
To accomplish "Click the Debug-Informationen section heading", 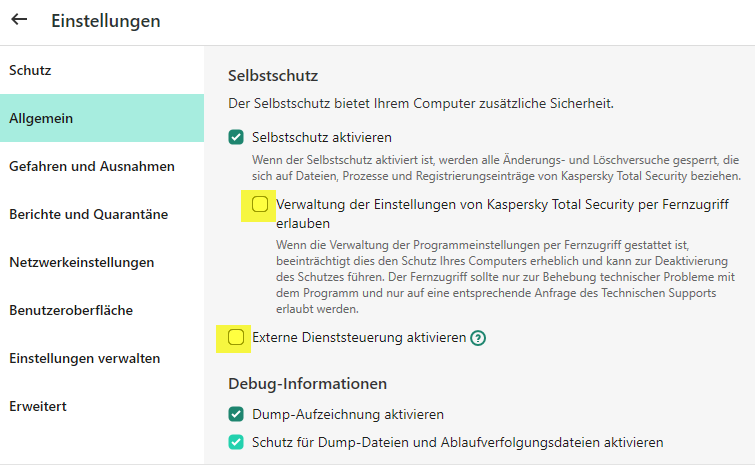I will pos(307,383).
